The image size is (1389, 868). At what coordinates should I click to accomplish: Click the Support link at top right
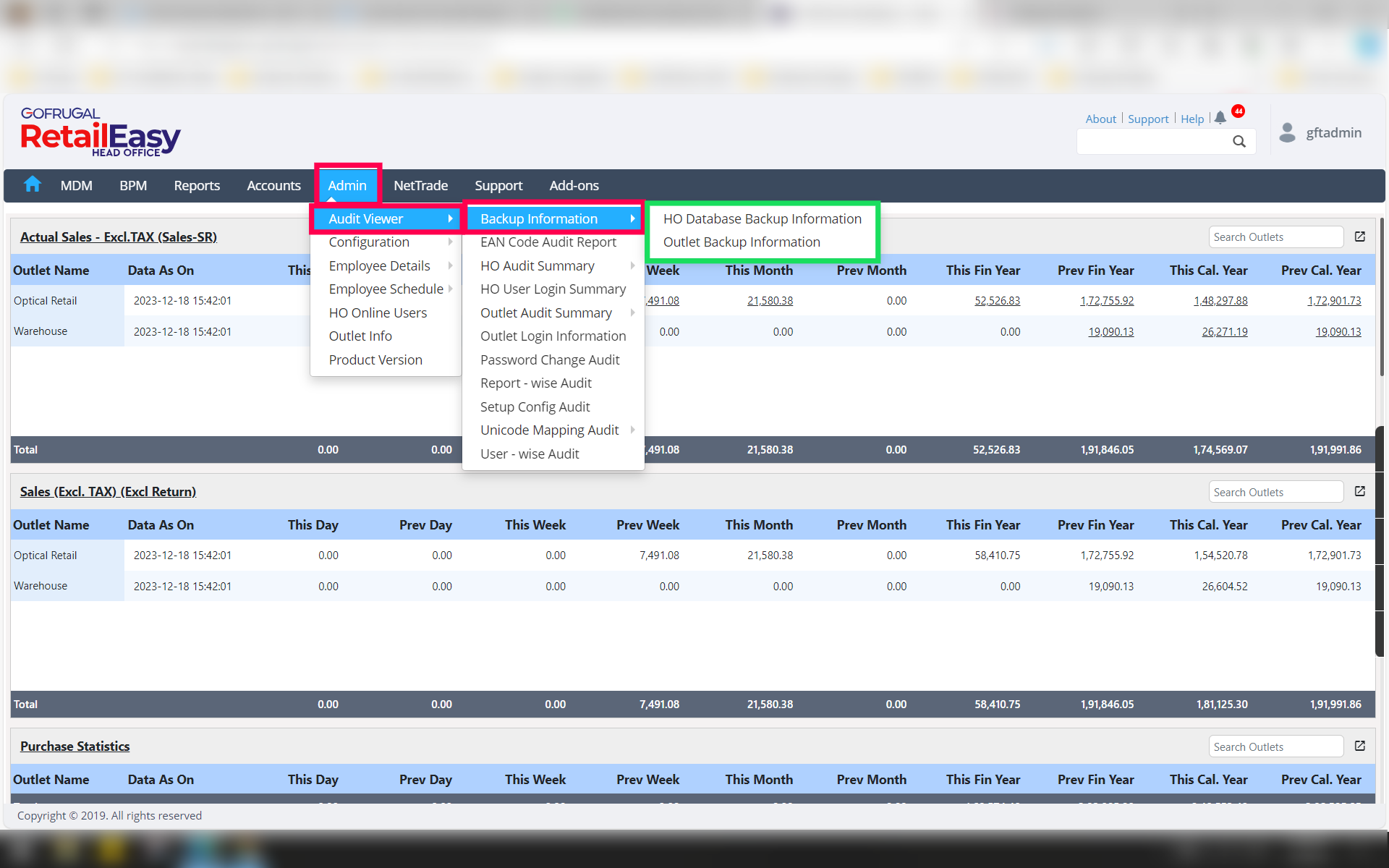pos(1148,119)
